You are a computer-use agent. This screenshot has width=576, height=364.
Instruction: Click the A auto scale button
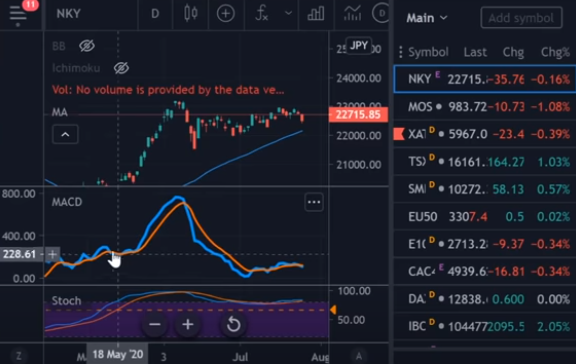click(359, 356)
